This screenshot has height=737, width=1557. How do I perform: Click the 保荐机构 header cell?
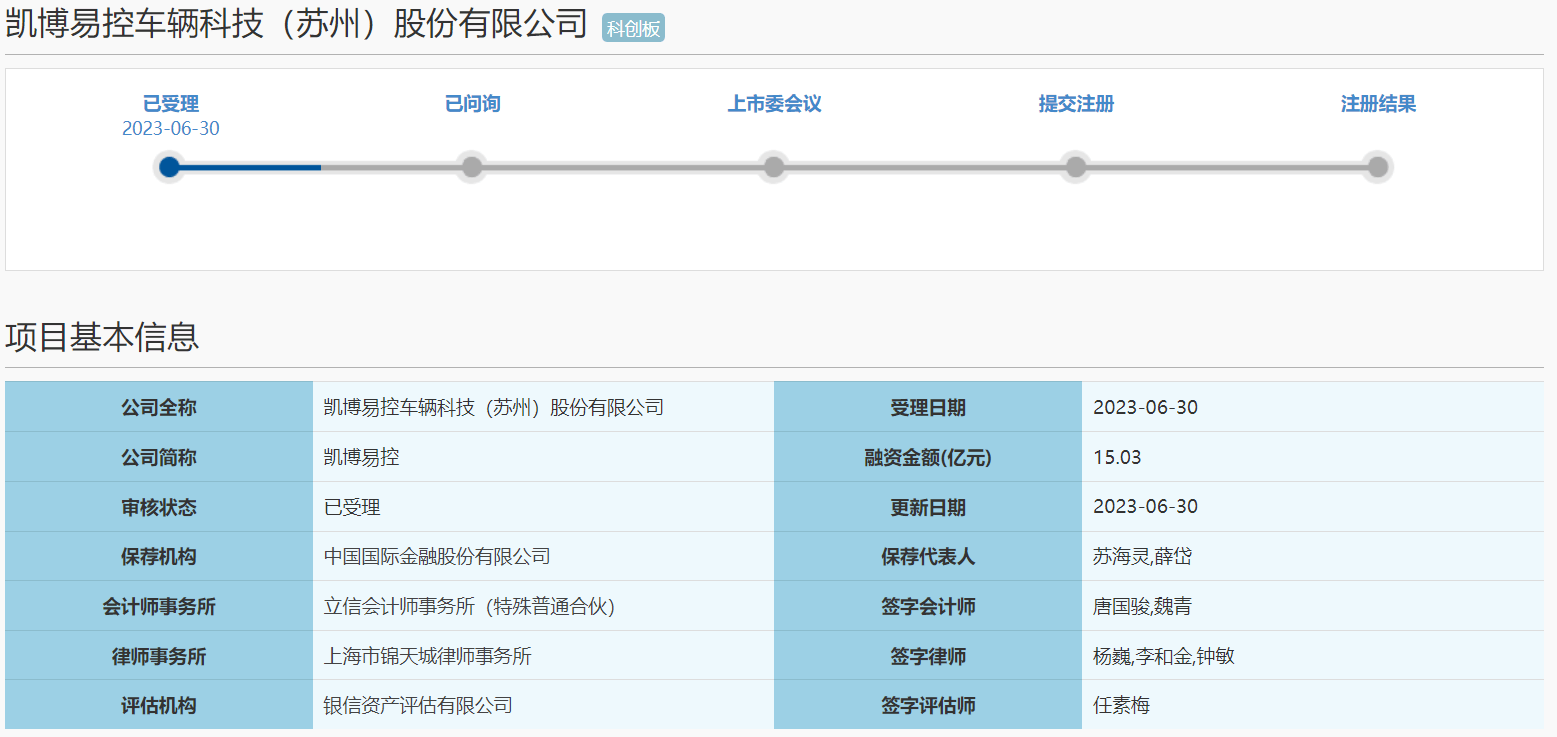click(159, 557)
